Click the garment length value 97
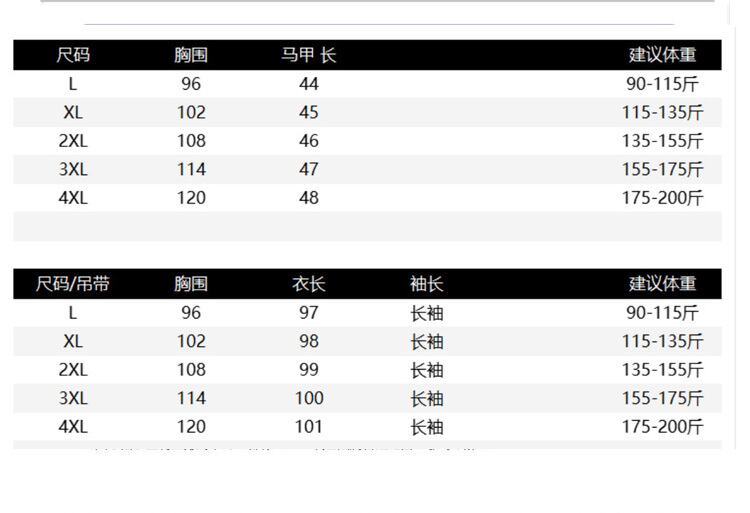750x513 pixels. tap(308, 313)
